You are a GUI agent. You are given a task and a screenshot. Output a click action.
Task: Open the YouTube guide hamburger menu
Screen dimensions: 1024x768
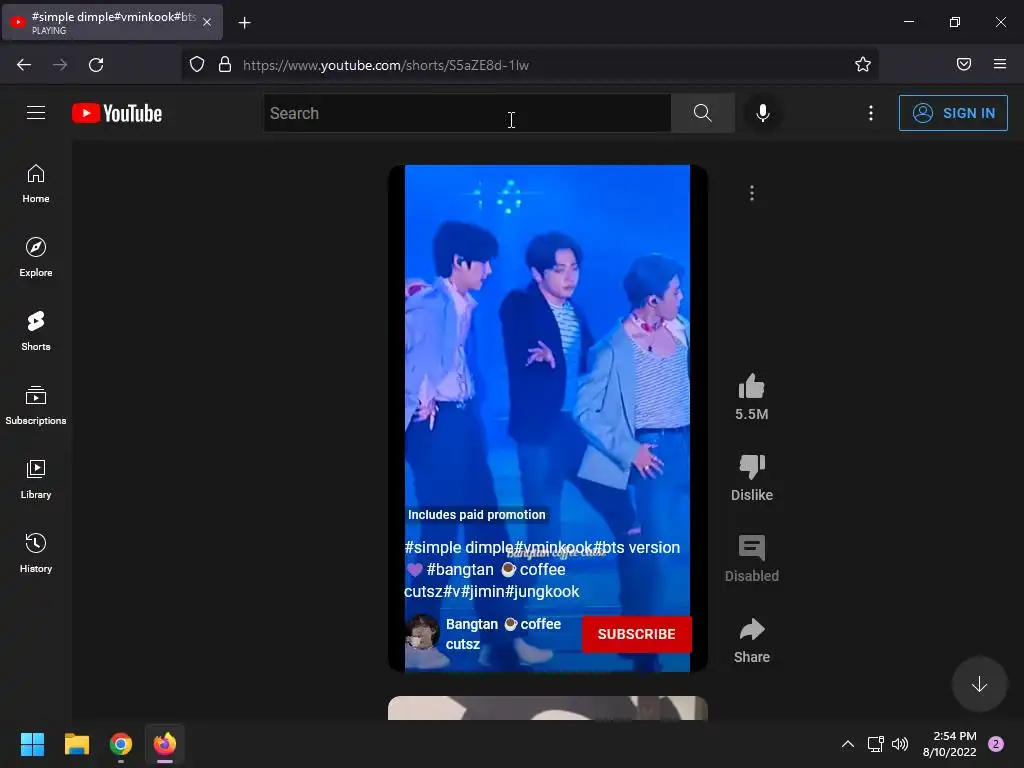tap(36, 113)
